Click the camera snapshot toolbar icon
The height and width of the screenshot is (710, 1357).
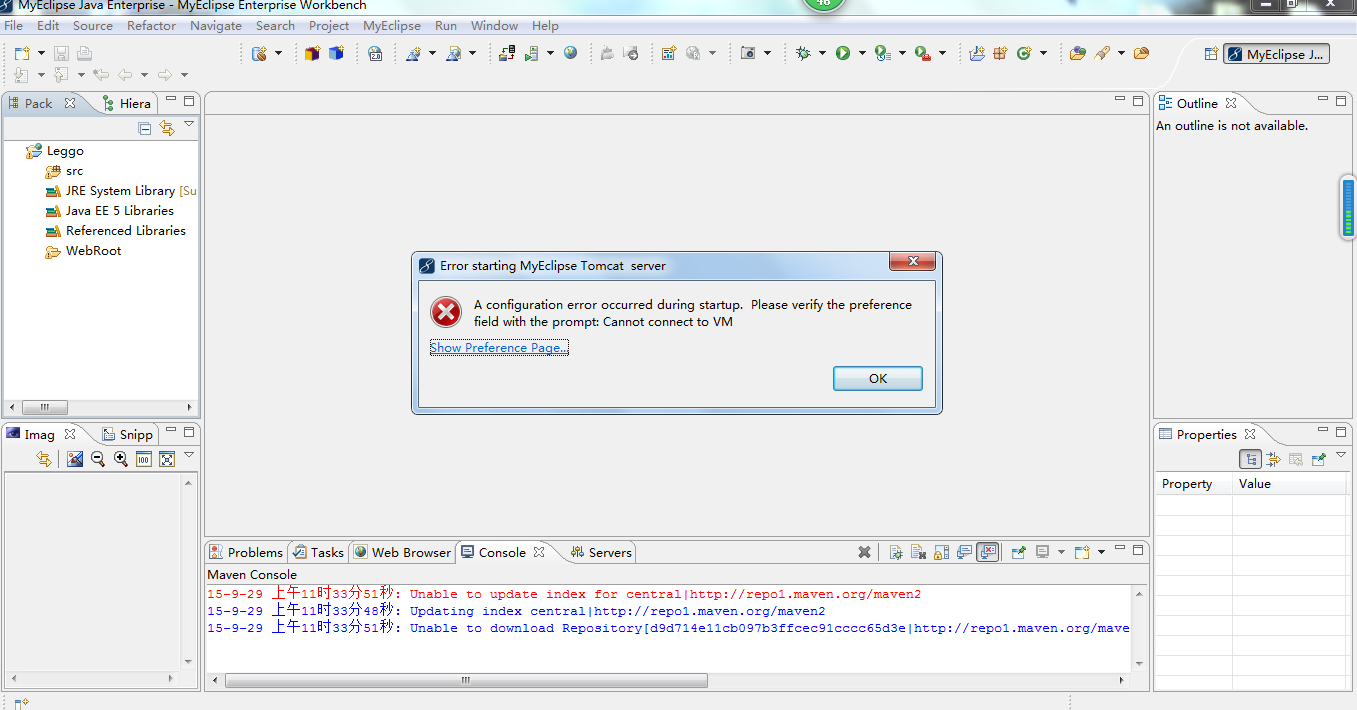tap(748, 53)
